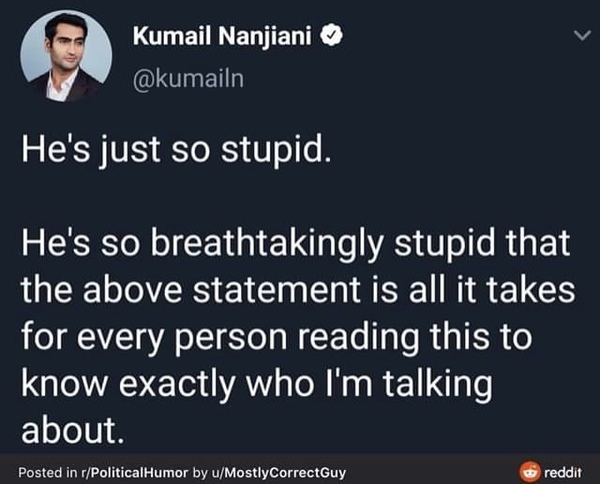Open Kumail Nanjiani's profile photo
The height and width of the screenshot is (484, 600).
pyautogui.click(x=64, y=56)
